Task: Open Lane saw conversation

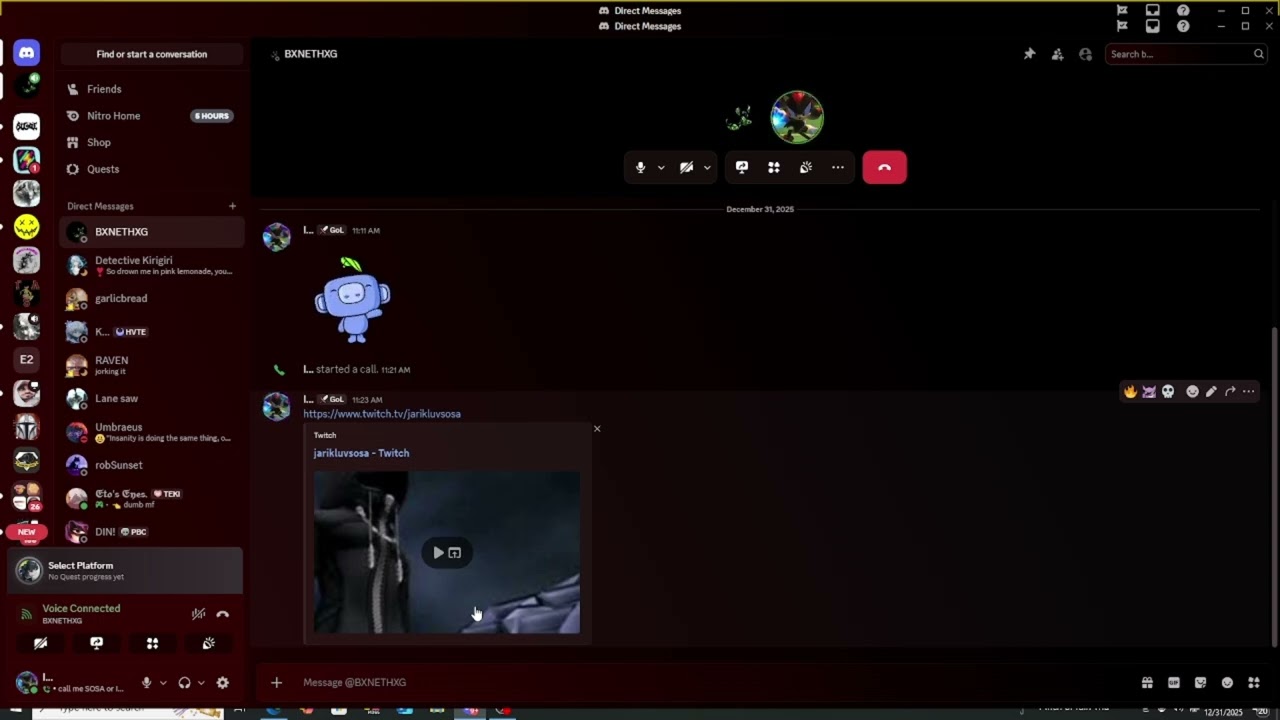Action: click(x=152, y=398)
